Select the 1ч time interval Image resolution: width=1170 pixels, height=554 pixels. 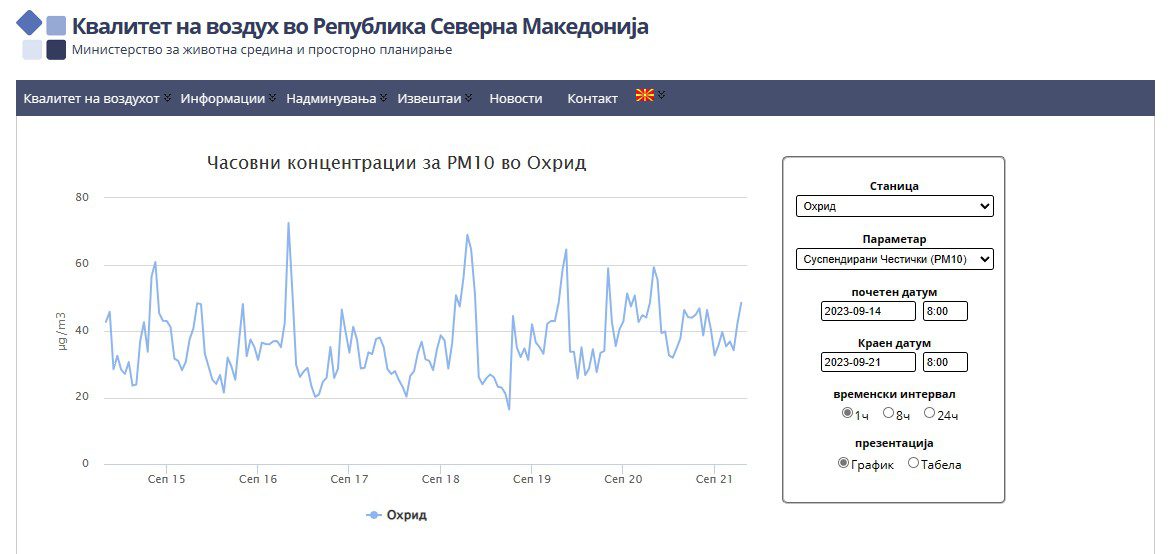pos(847,413)
